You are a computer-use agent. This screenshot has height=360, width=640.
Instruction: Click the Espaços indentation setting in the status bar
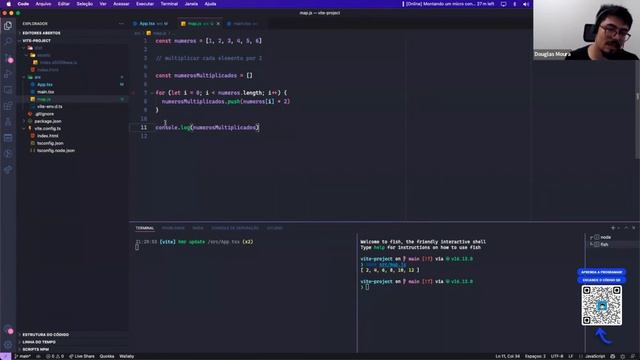(535, 356)
